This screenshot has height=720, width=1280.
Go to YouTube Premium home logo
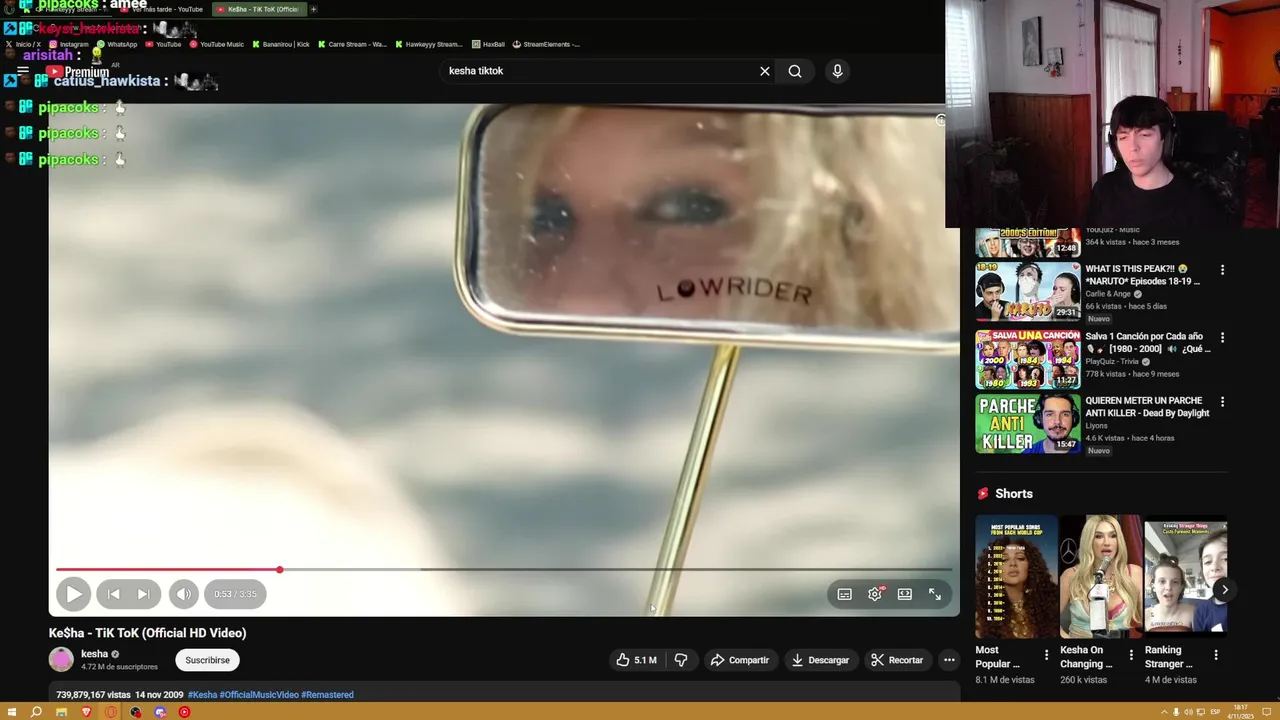click(78, 72)
